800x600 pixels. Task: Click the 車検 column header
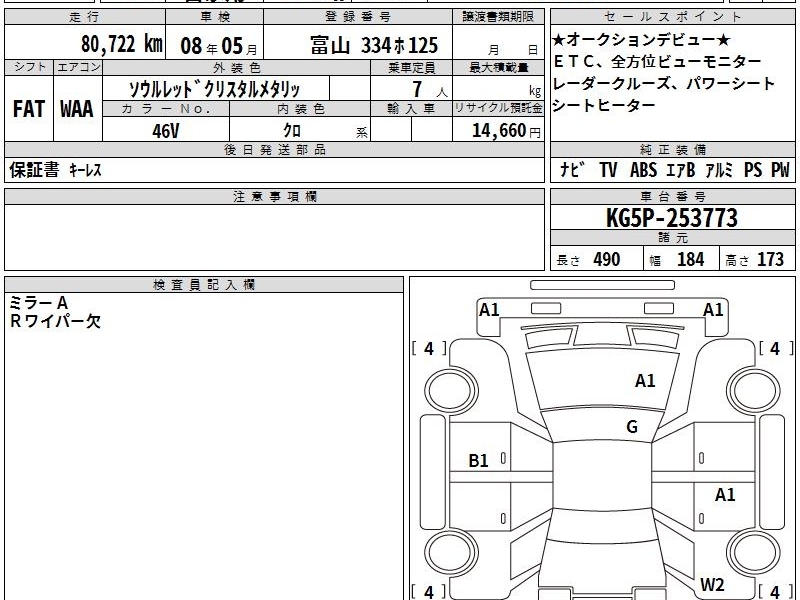pyautogui.click(x=215, y=17)
